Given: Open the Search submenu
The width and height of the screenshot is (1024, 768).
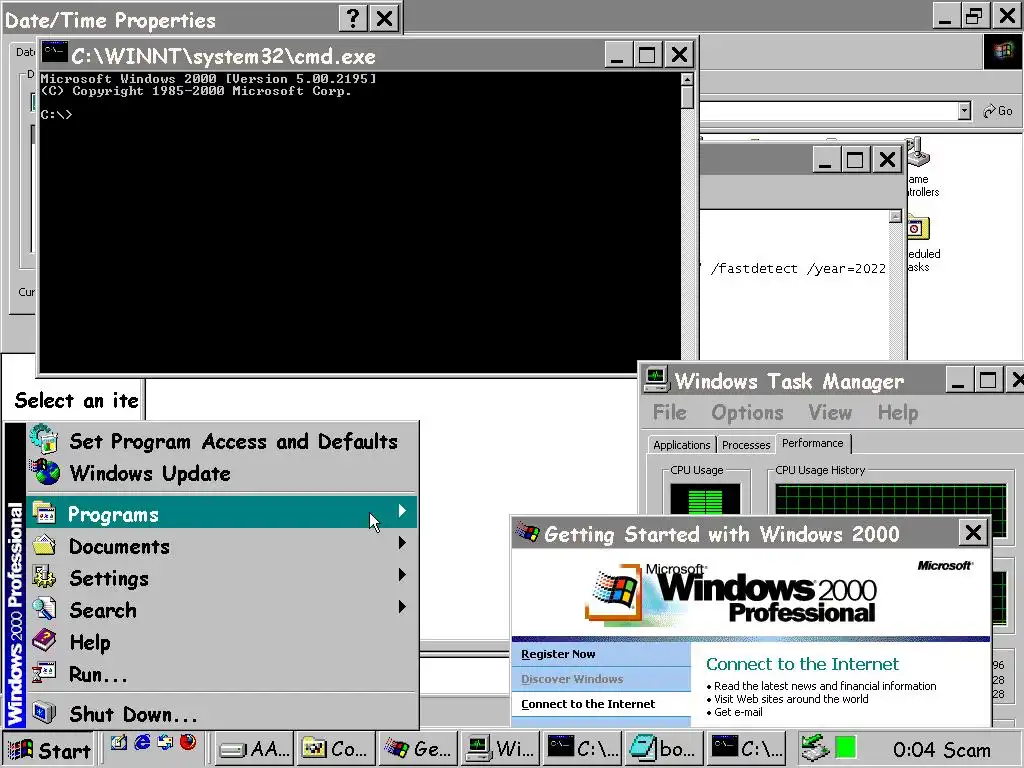Looking at the screenshot, I should pos(222,609).
